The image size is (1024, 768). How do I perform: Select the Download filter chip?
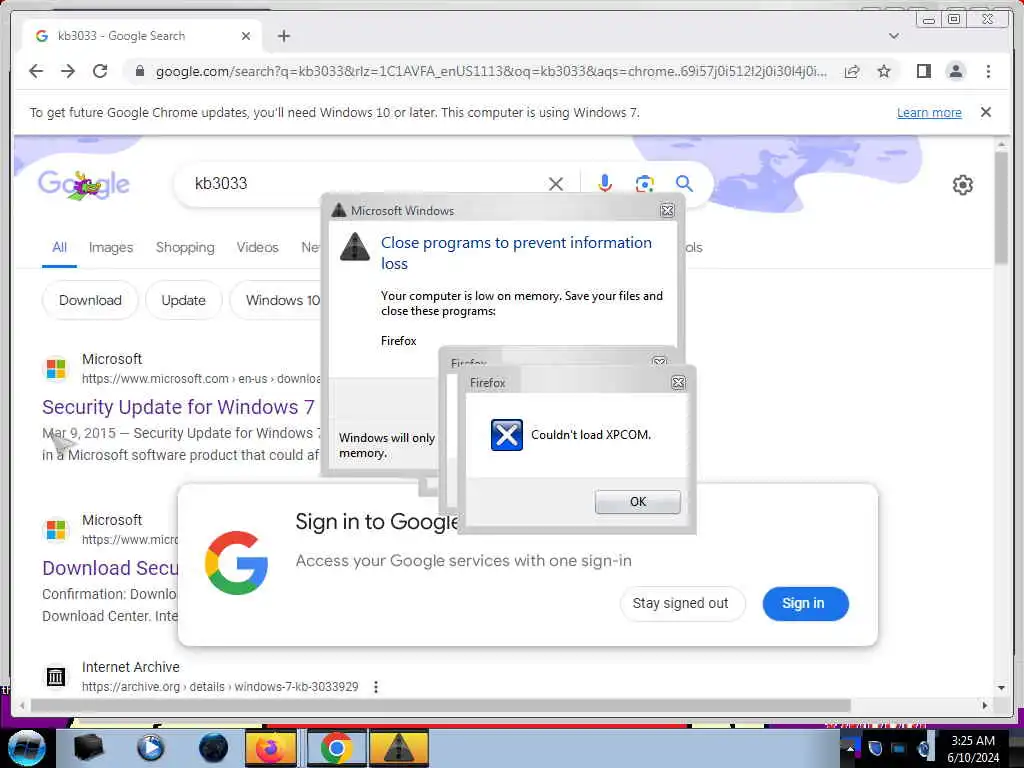pyautogui.click(x=90, y=300)
